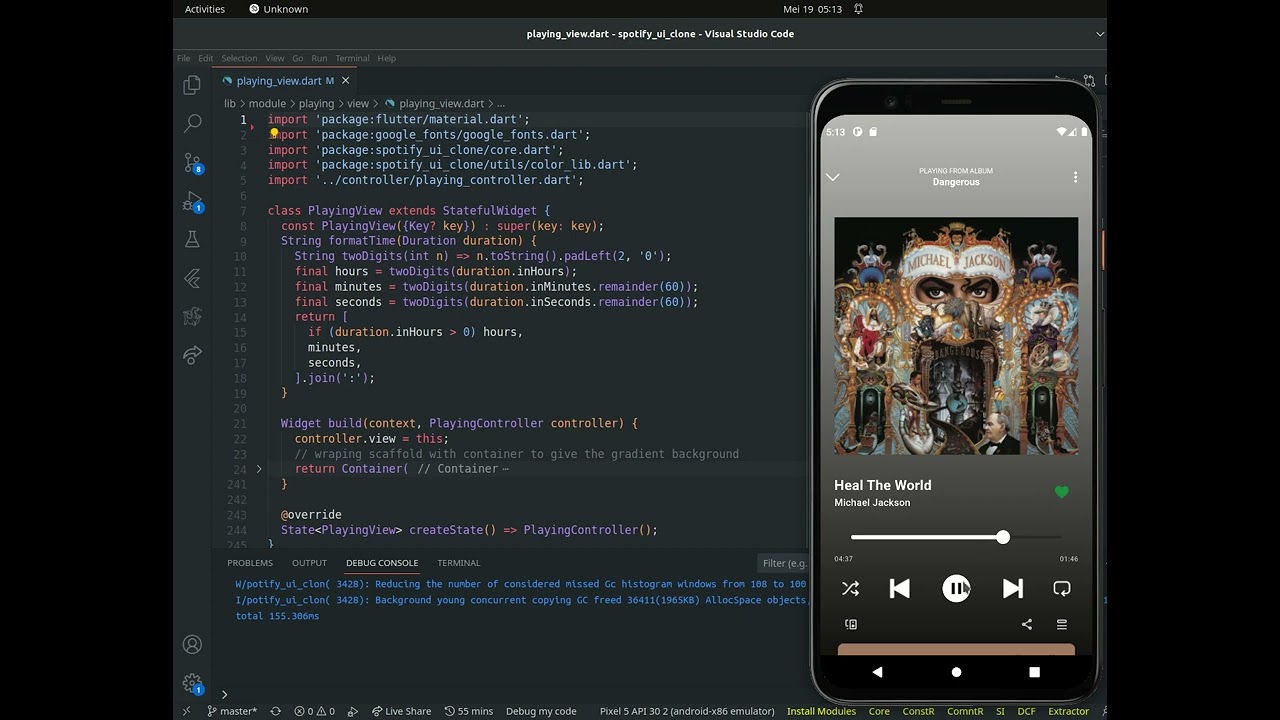This screenshot has height=720, width=1280.
Task: Open Run and Debug view
Action: pyautogui.click(x=193, y=202)
